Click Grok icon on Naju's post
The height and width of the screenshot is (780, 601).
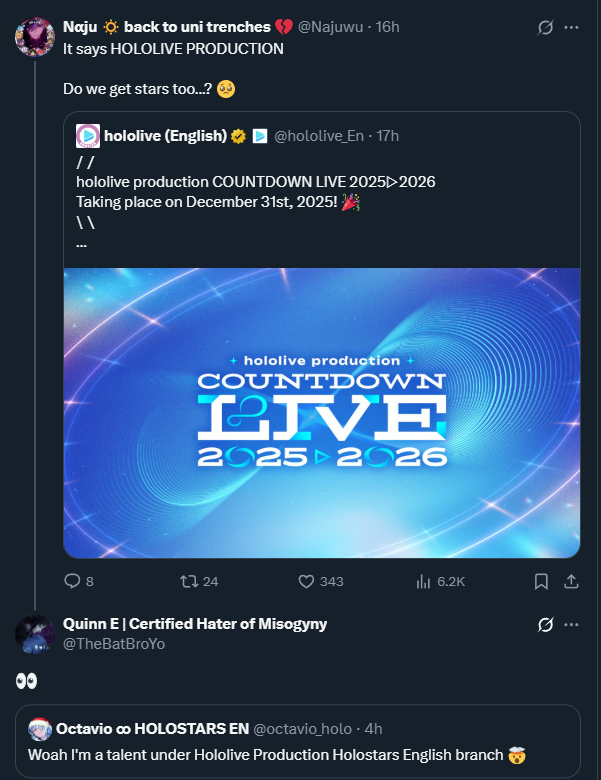(x=545, y=28)
